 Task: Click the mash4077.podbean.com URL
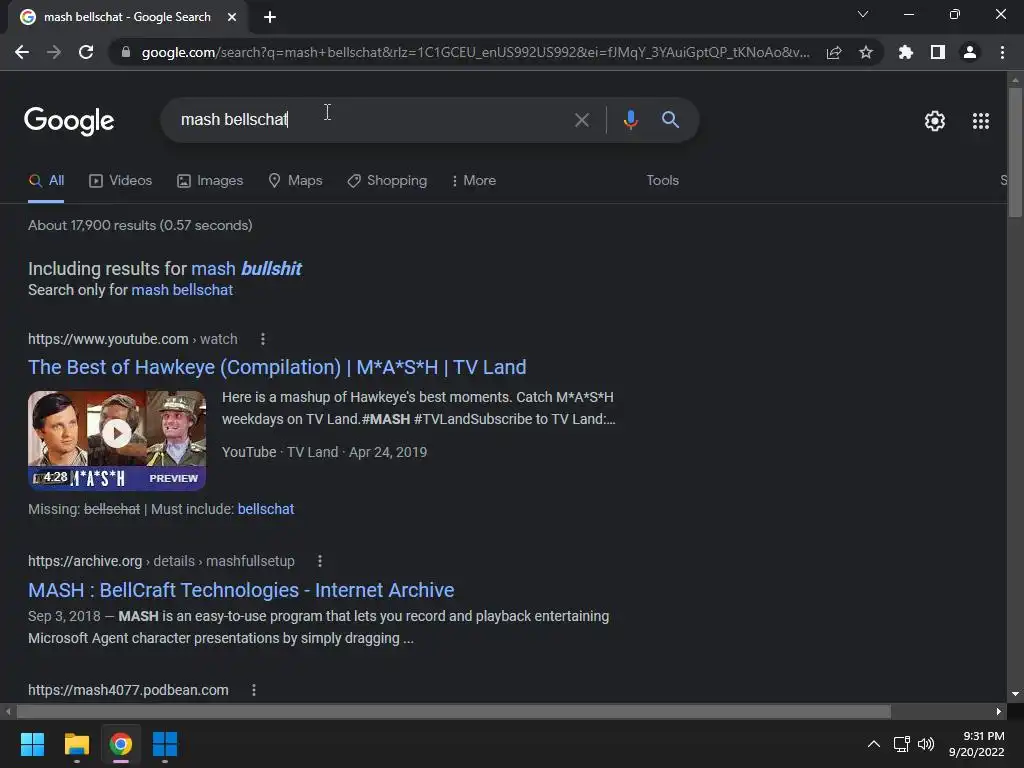128,690
